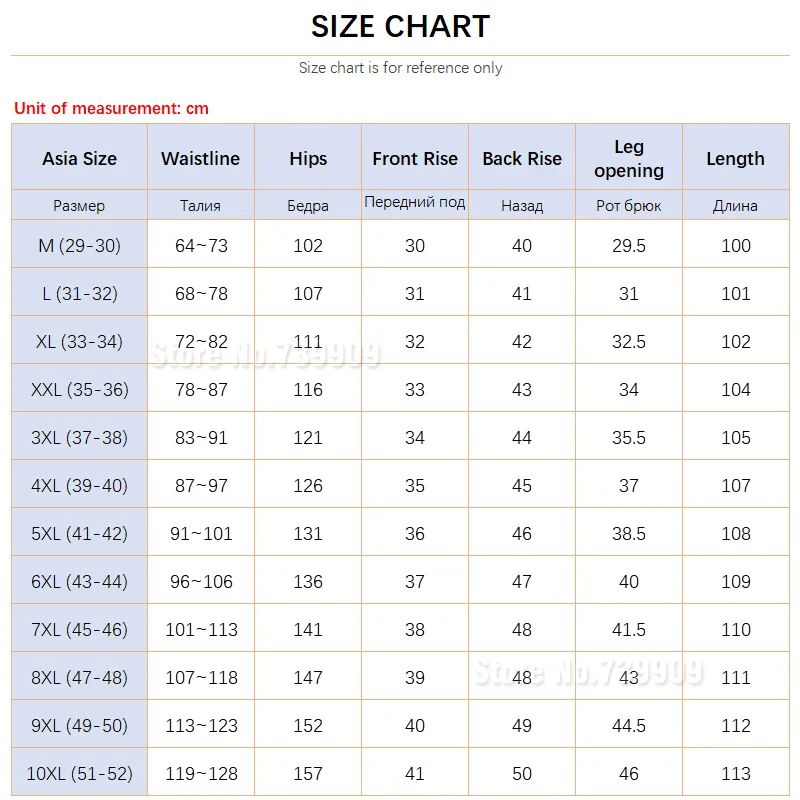Select the 5XL (41-42) size cell

pos(80,533)
